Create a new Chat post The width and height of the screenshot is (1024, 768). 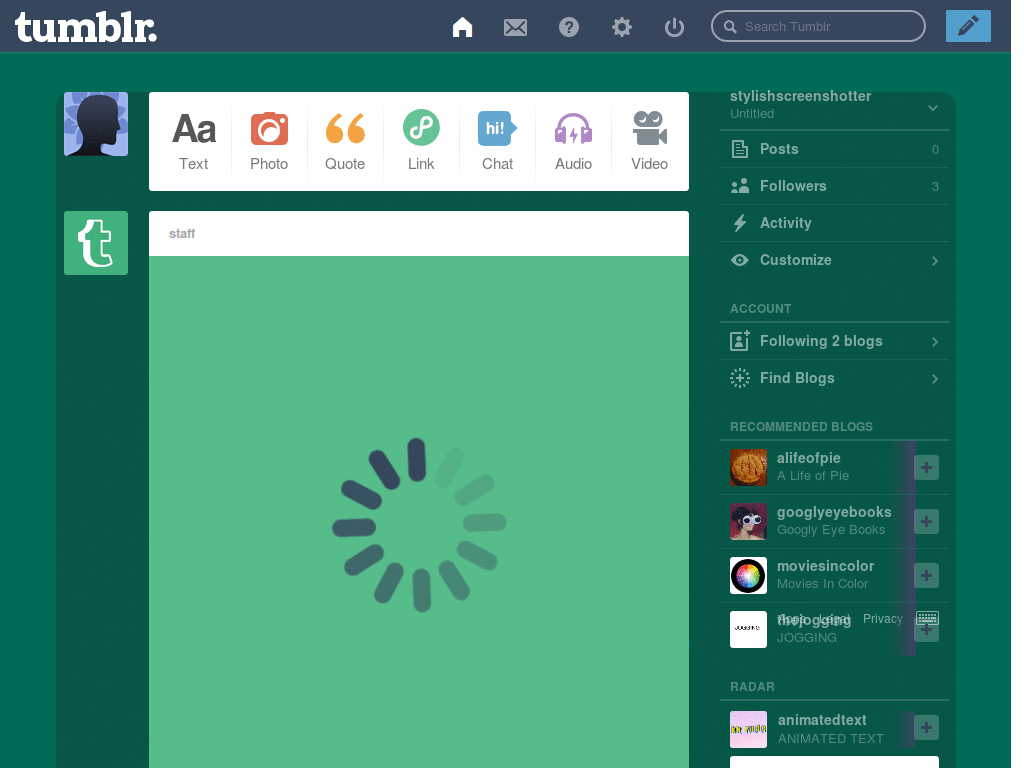497,141
